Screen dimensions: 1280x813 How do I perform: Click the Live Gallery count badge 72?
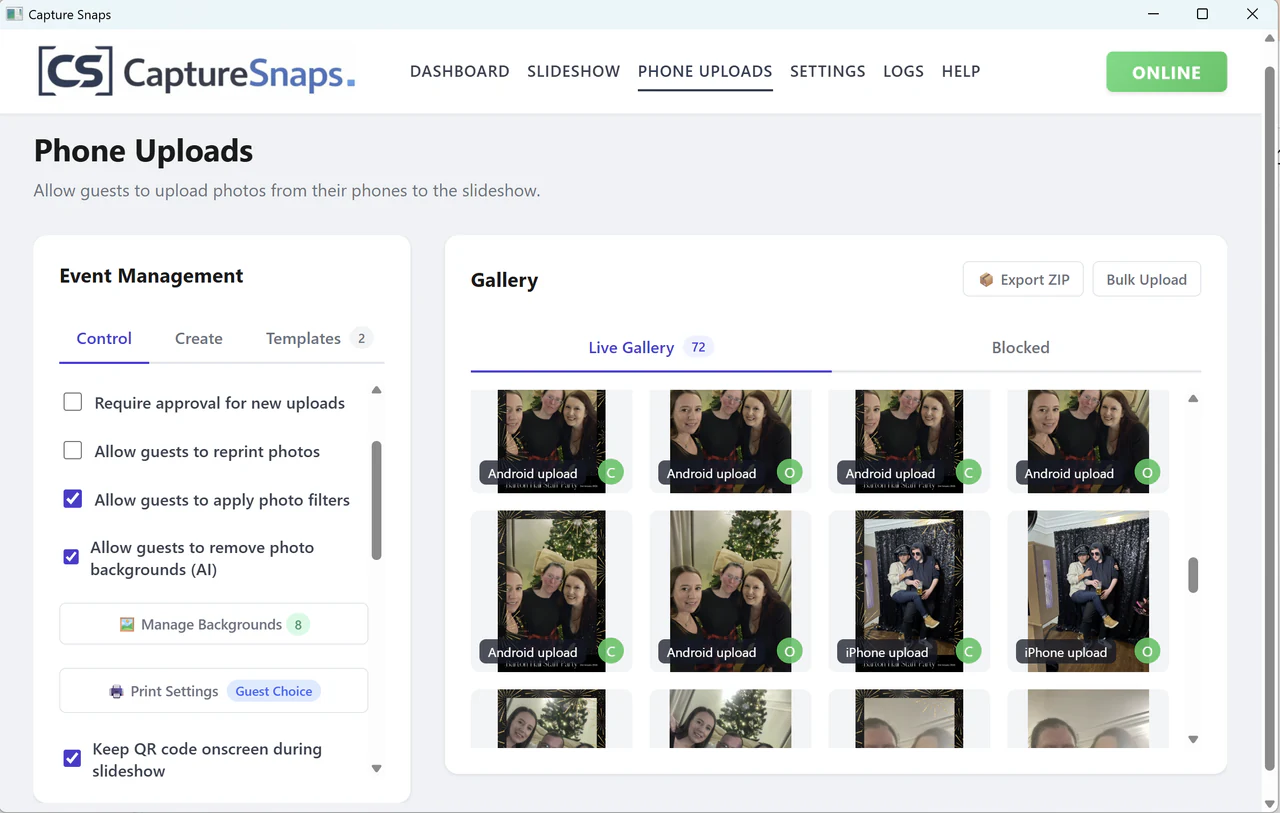click(698, 347)
